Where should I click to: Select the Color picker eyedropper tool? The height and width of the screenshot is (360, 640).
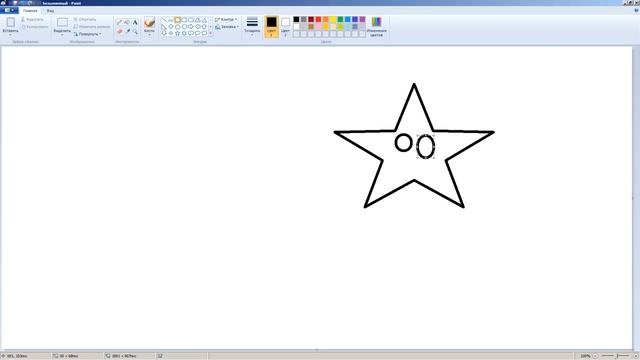tap(127, 31)
